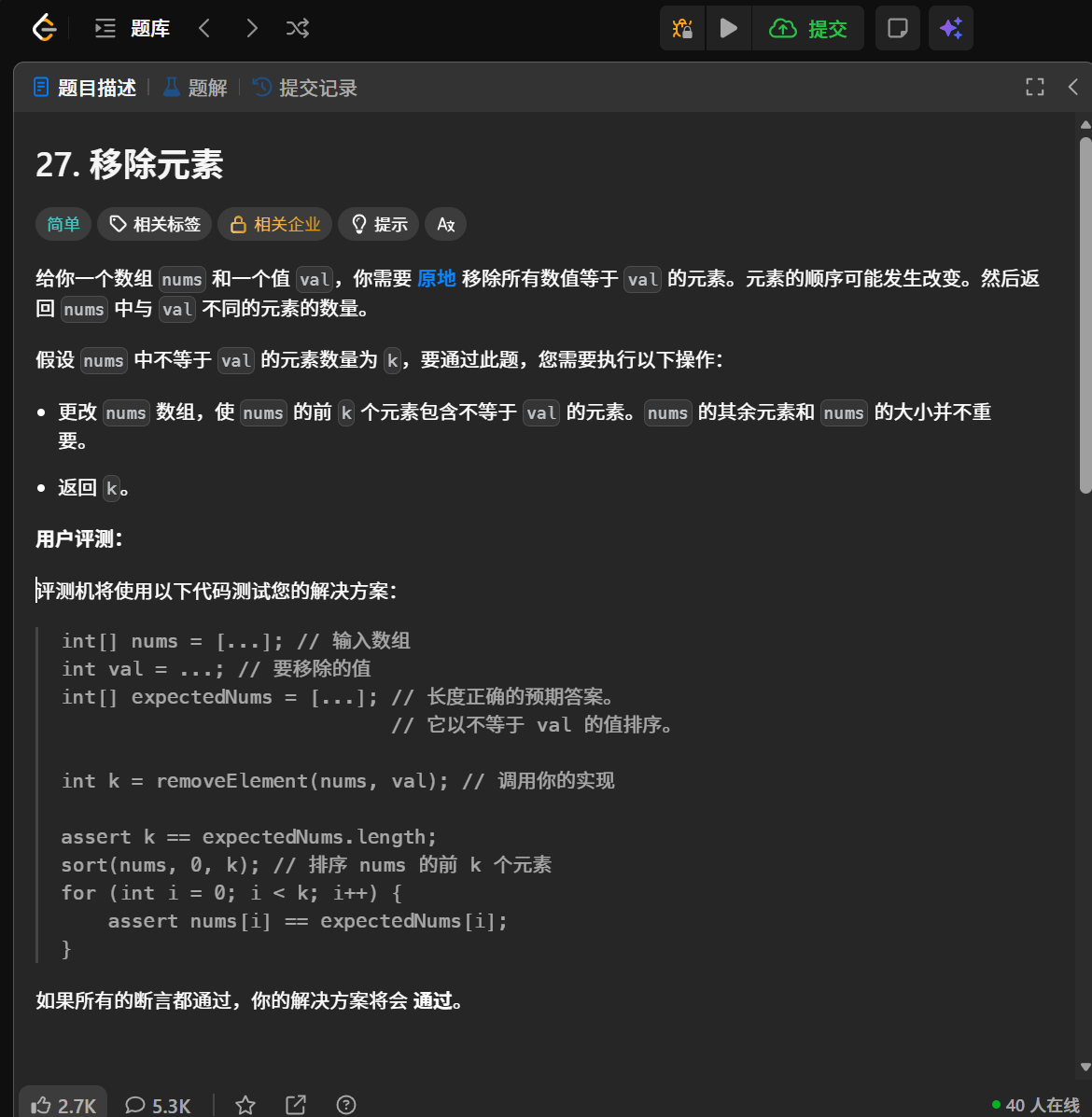Click the debugger bug icon
The image size is (1092, 1117).
click(x=682, y=29)
